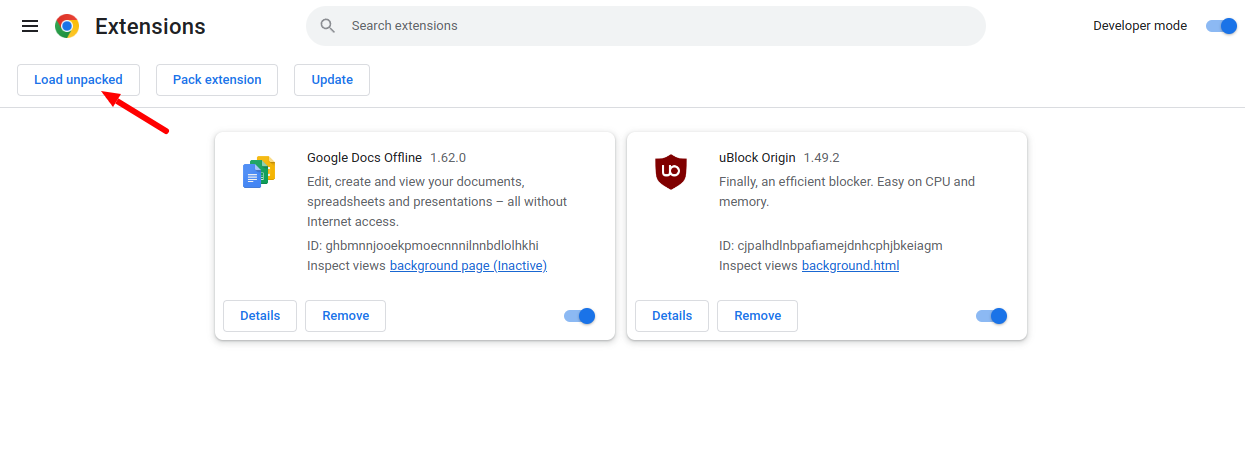Image resolution: width=1245 pixels, height=472 pixels.
Task: Click the ID ghbmnnjooekpmoecnnnilnnbdlolhkhi text
Action: pos(423,246)
